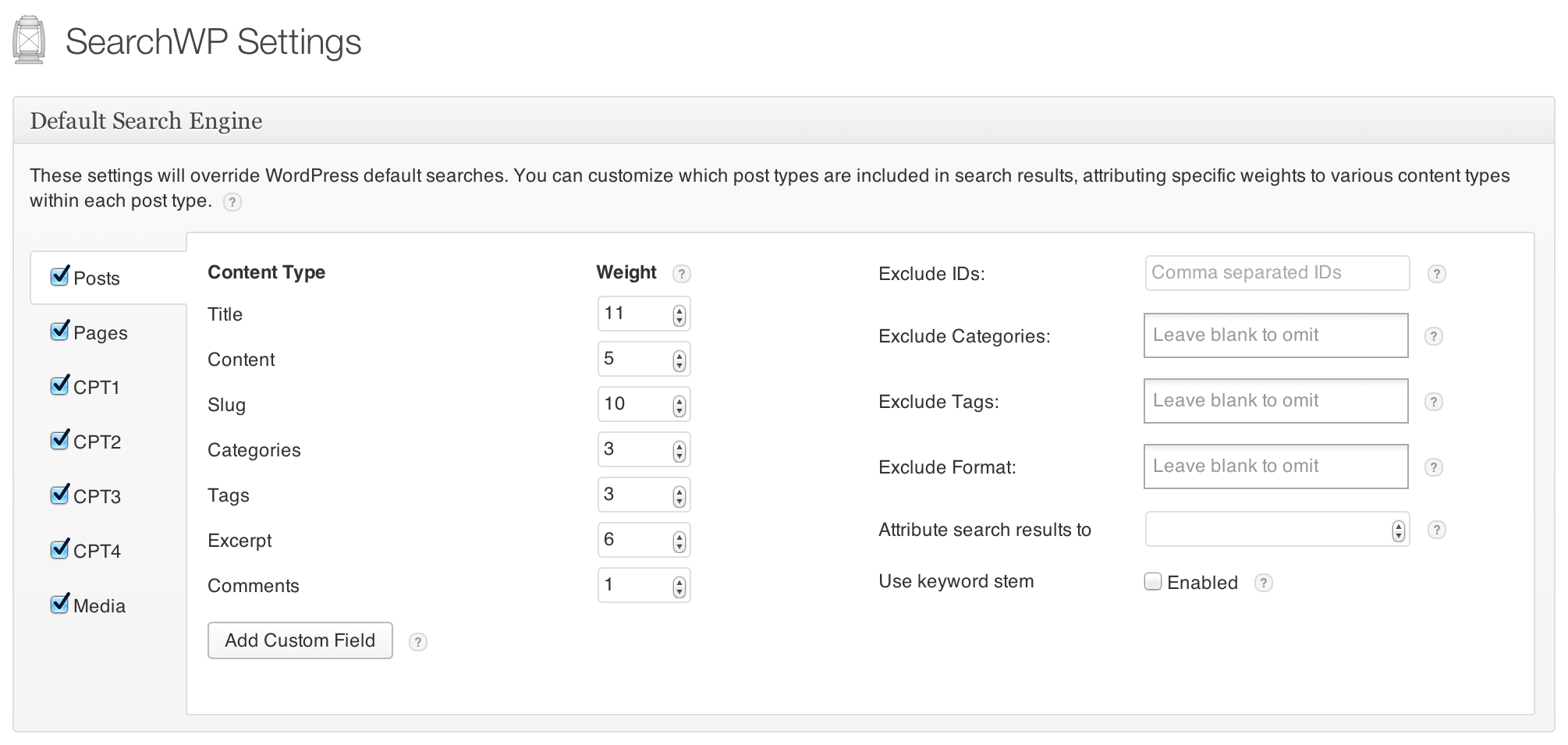Switch to the Pages tab
Screen dimensions: 1568x745
[x=101, y=333]
